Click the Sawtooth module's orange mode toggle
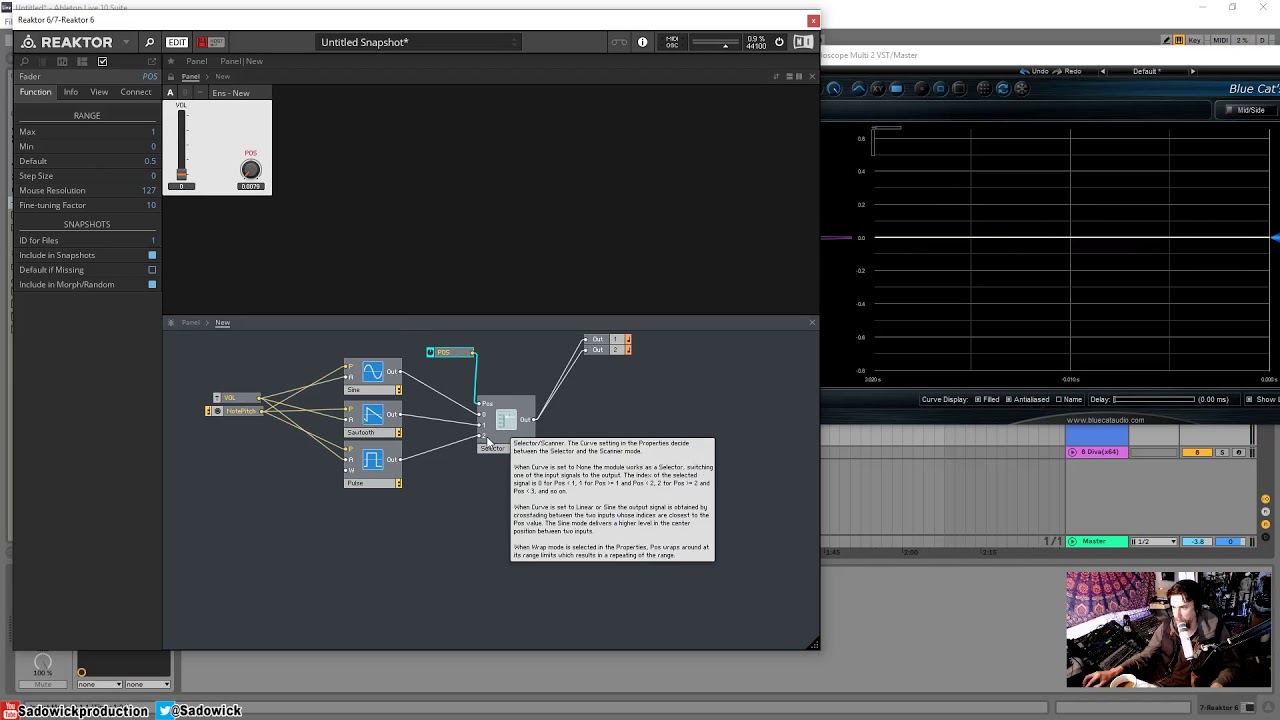Screen dimensions: 1280x720 398,433
